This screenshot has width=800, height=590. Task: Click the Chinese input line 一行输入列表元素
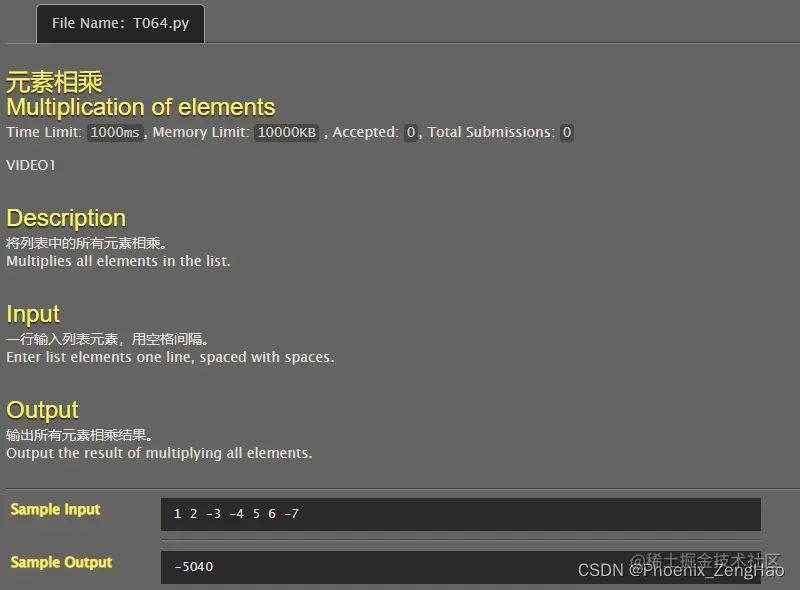pos(62,339)
